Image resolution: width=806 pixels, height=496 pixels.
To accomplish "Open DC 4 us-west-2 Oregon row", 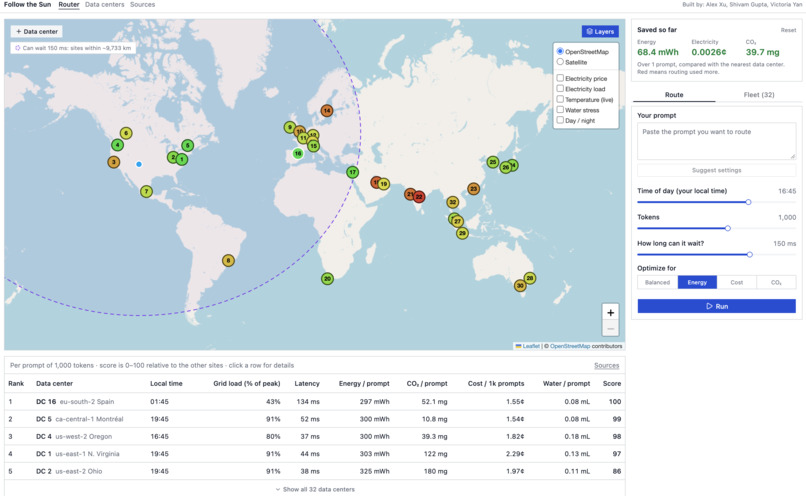I will pos(315,436).
